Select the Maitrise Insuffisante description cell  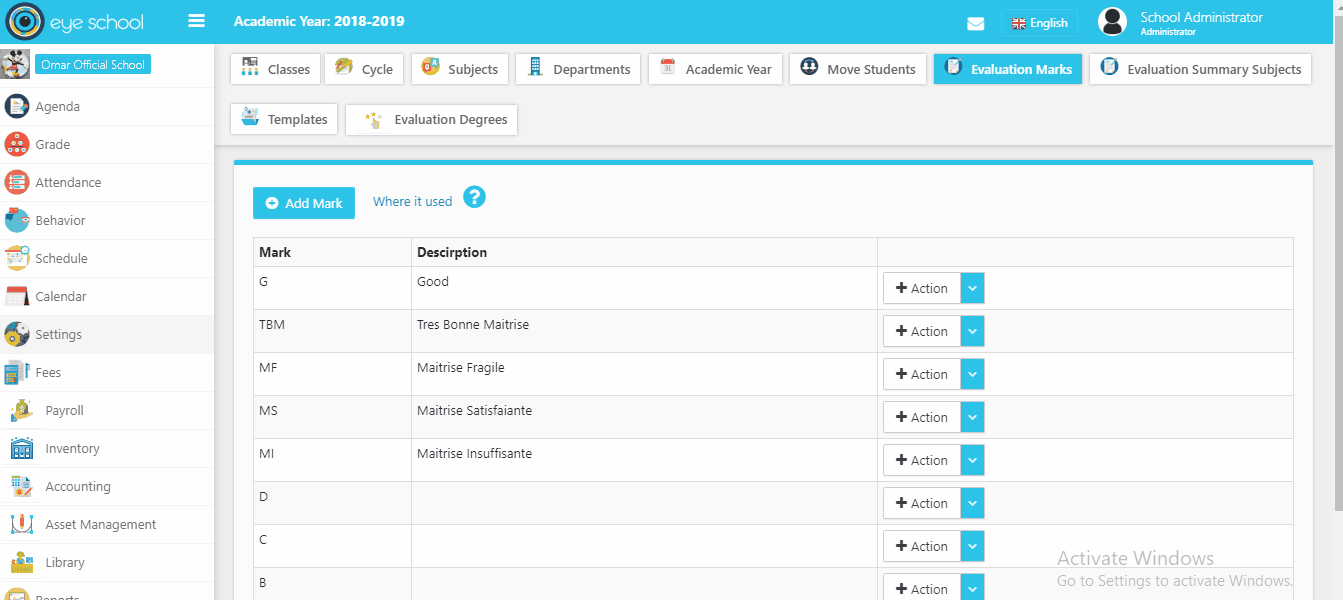click(644, 460)
